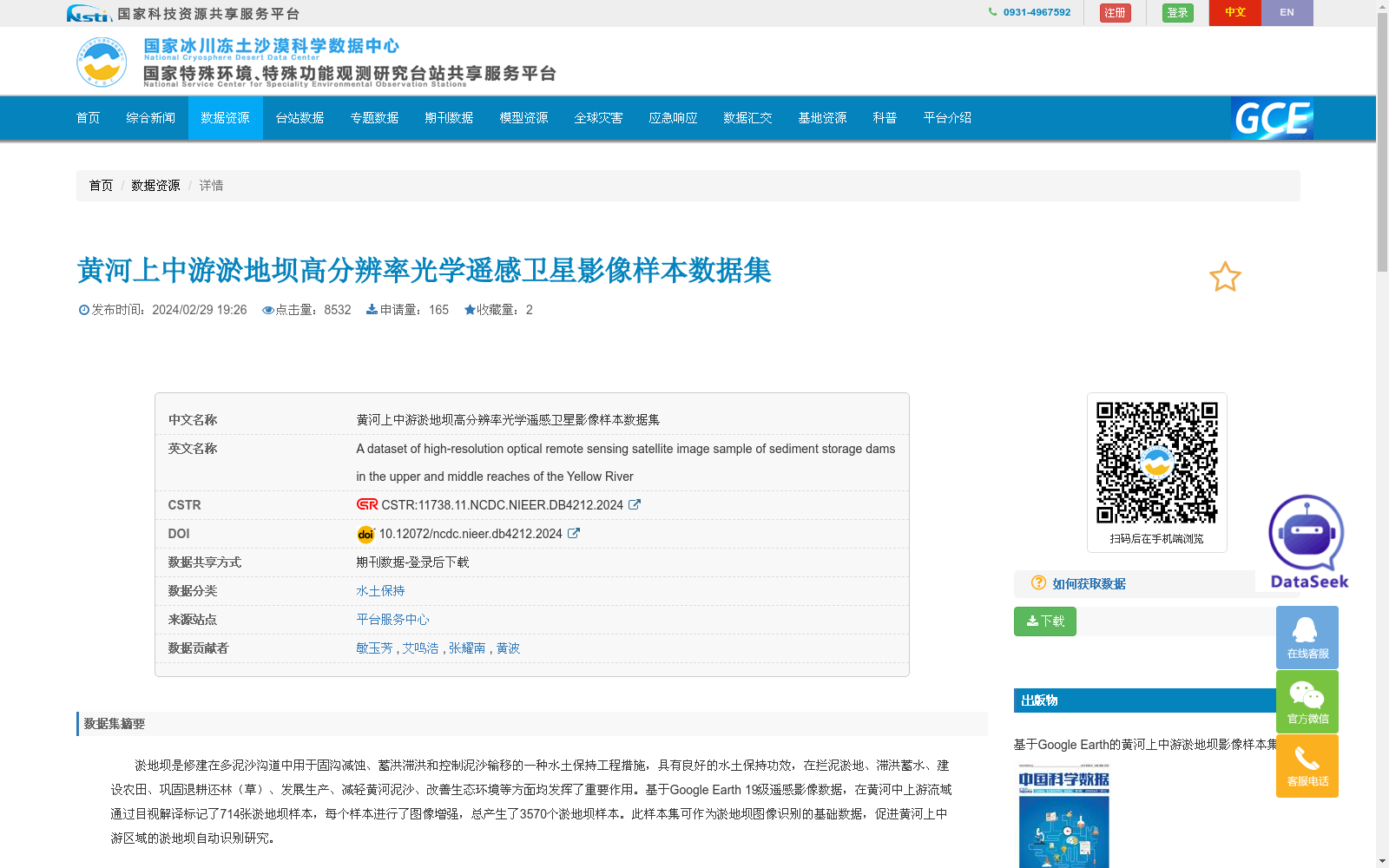Click the GCE banner logo
Screen dimensions: 1389x868
1272,118
